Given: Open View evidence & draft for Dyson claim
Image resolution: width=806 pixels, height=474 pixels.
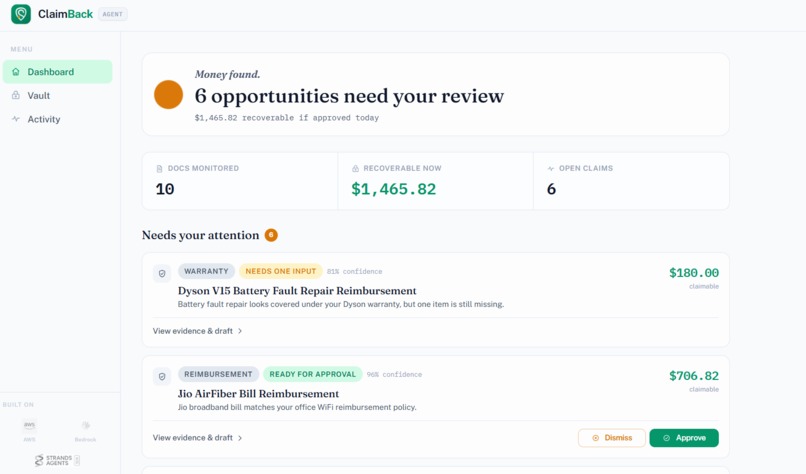Looking at the screenshot, I should pyautogui.click(x=193, y=331).
